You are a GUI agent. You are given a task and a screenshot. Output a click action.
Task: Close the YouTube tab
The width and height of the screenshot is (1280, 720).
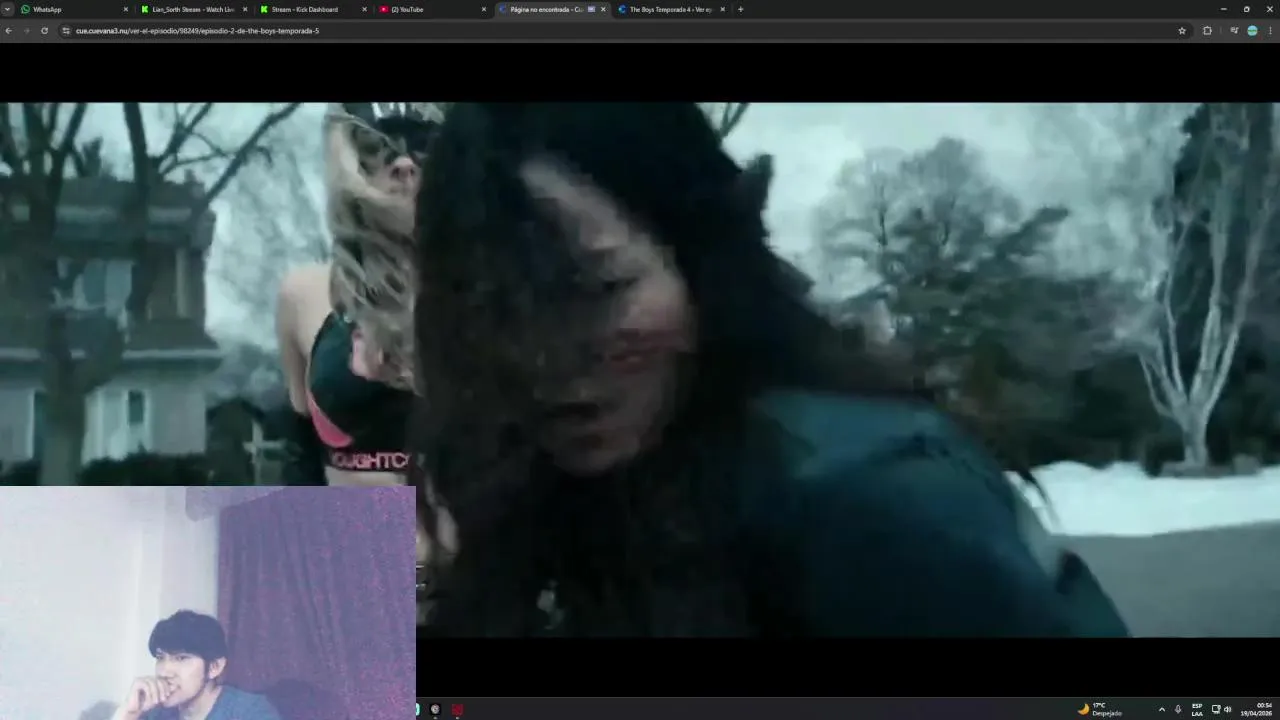point(484,9)
